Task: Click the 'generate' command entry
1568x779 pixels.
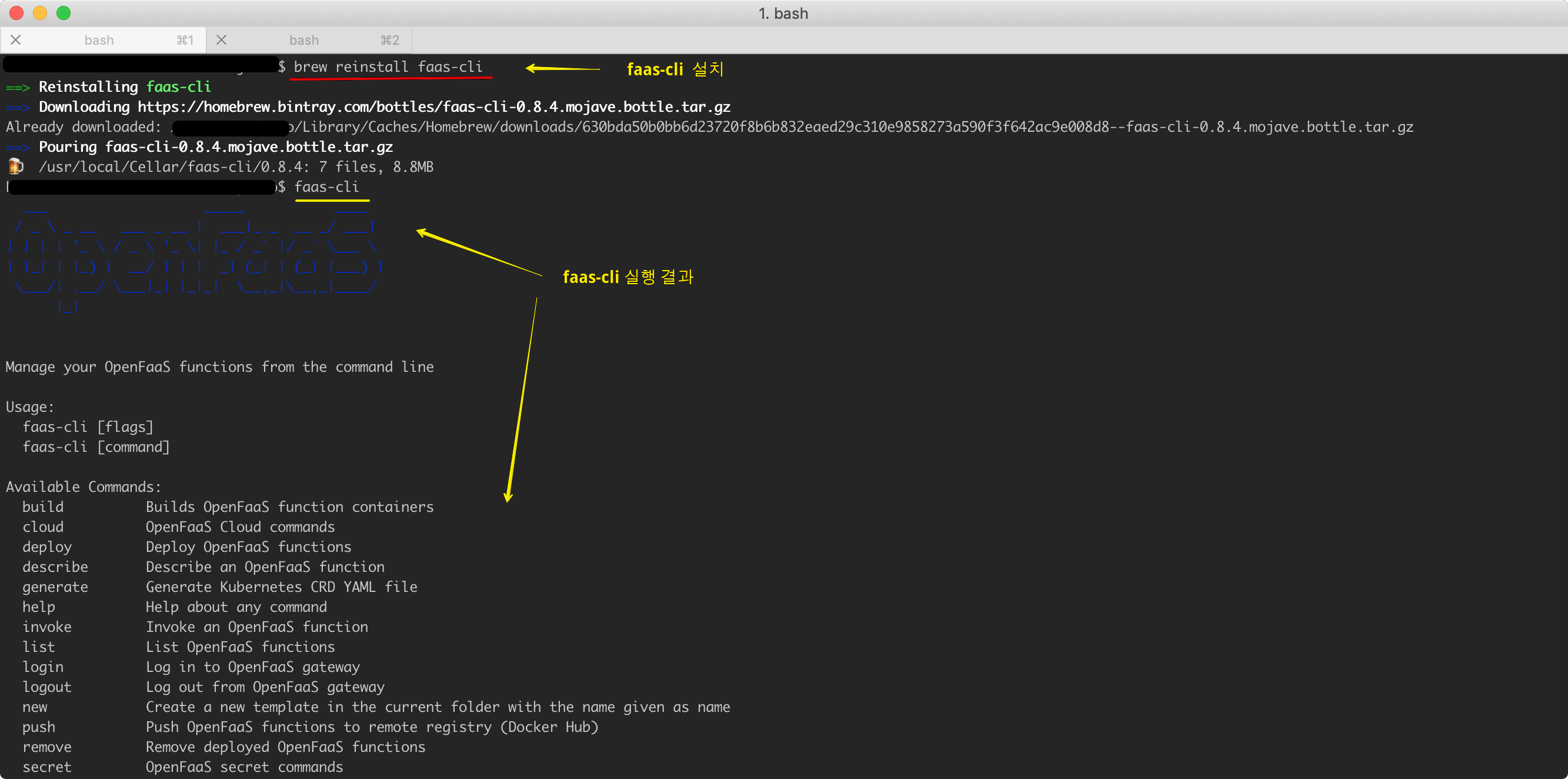Action: pos(55,587)
